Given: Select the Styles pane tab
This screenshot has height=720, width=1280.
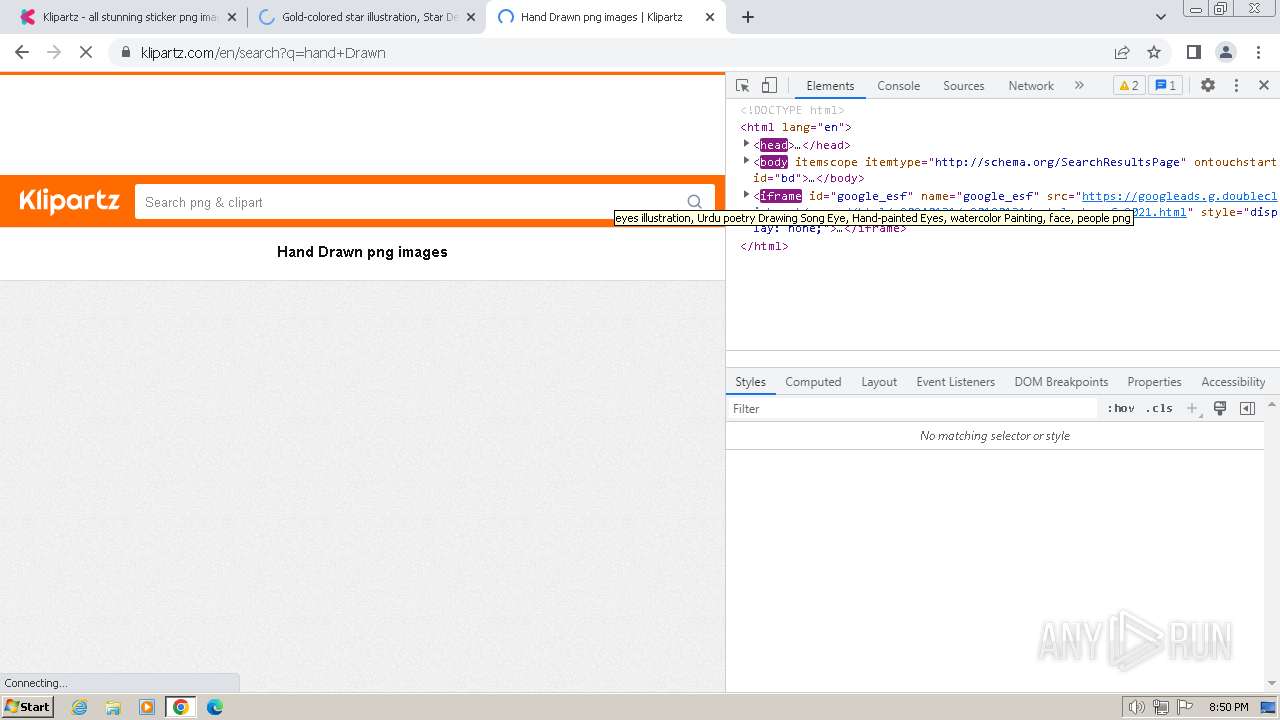Looking at the screenshot, I should click(x=750, y=382).
